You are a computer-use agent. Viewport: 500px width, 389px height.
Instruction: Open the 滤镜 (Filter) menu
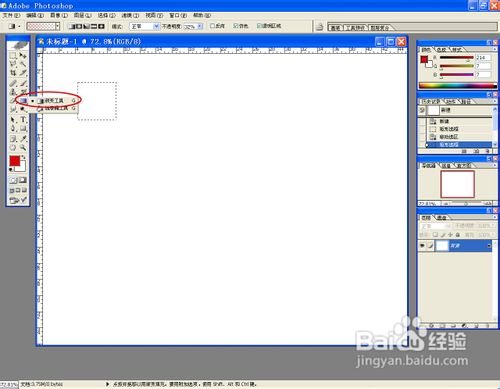[130, 15]
